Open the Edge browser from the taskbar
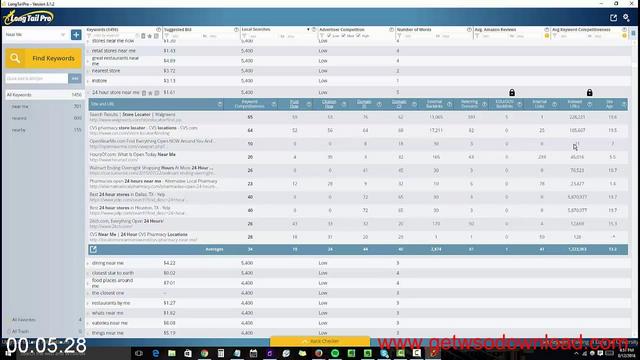Viewport: 640px width, 360px height. coord(155,353)
